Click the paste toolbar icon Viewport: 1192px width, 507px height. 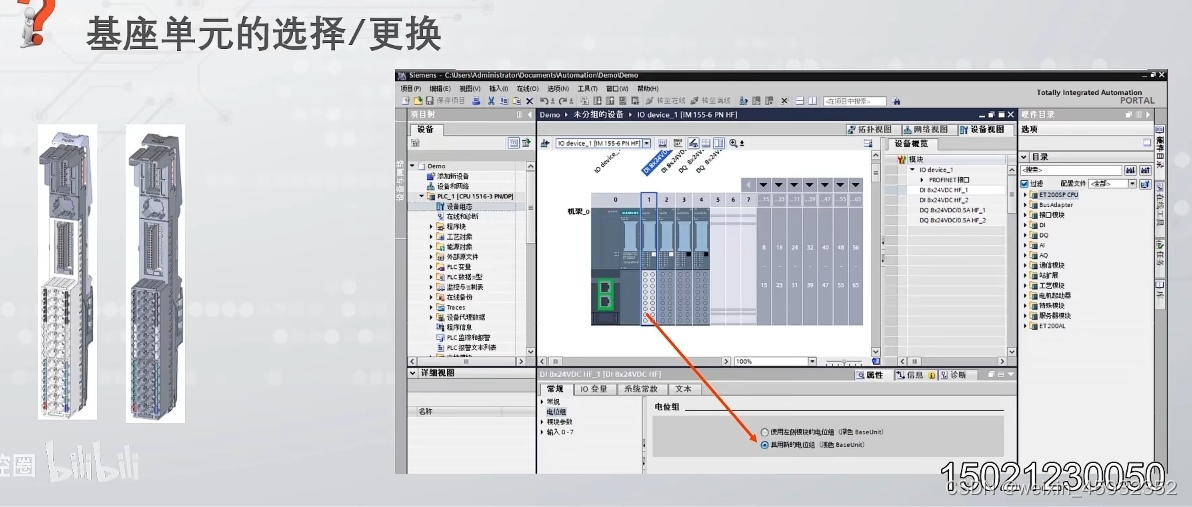point(516,100)
